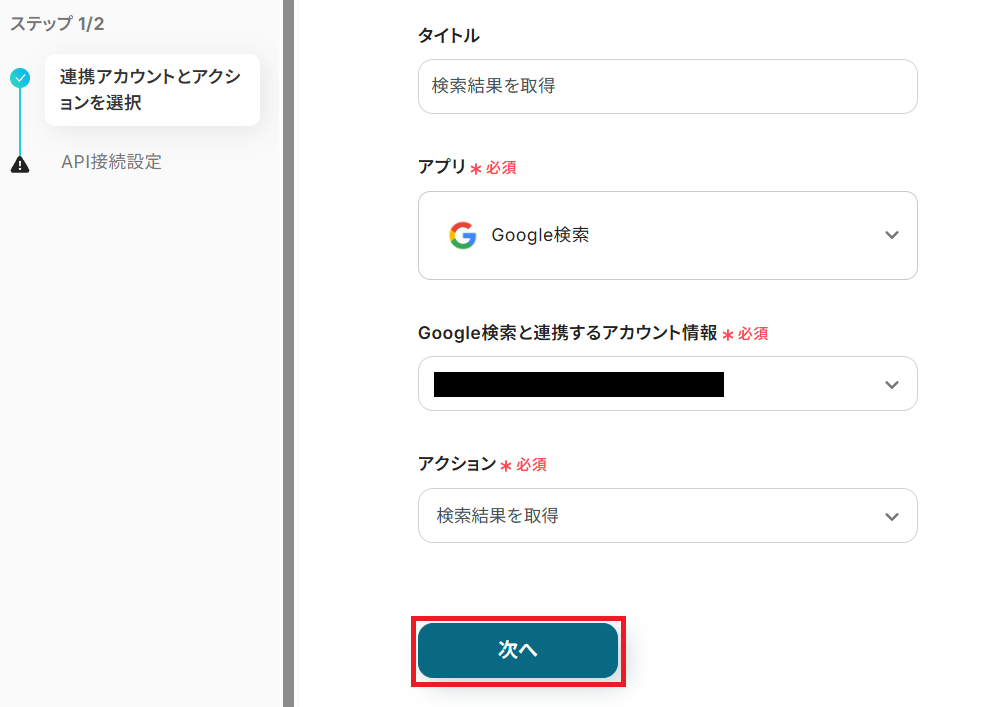Click the アプリ field label
The width and height of the screenshot is (986, 707).
(x=442, y=167)
